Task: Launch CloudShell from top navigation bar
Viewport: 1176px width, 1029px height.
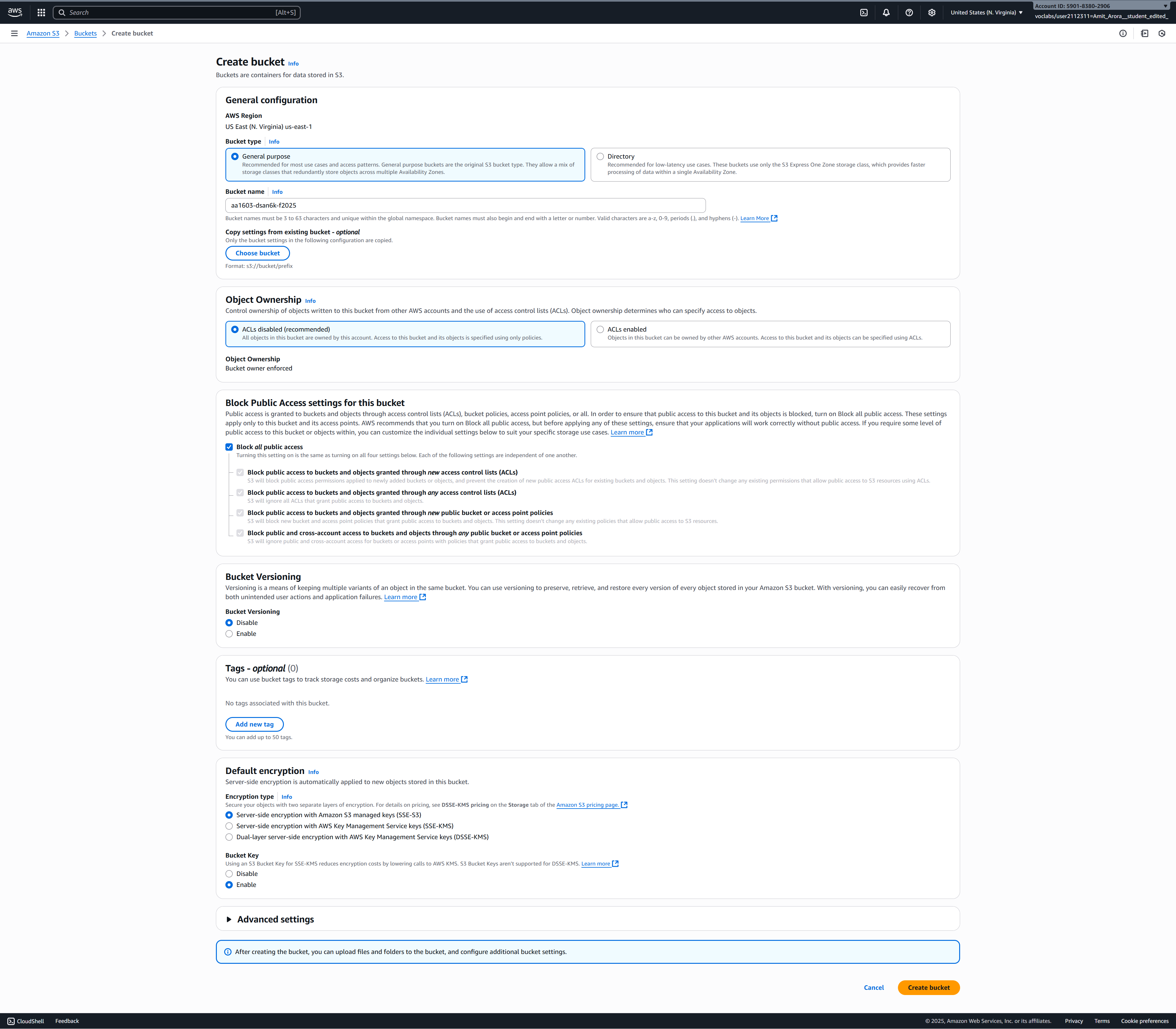Action: [864, 13]
